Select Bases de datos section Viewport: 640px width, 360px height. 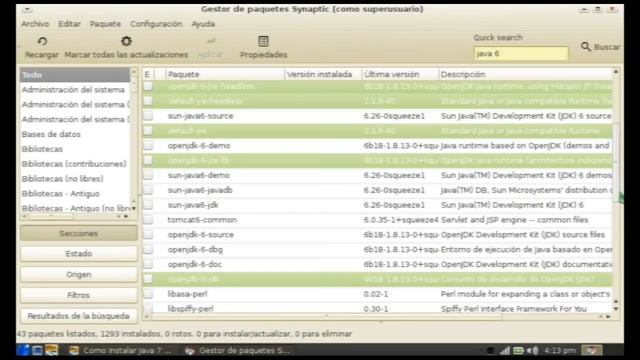(75, 134)
